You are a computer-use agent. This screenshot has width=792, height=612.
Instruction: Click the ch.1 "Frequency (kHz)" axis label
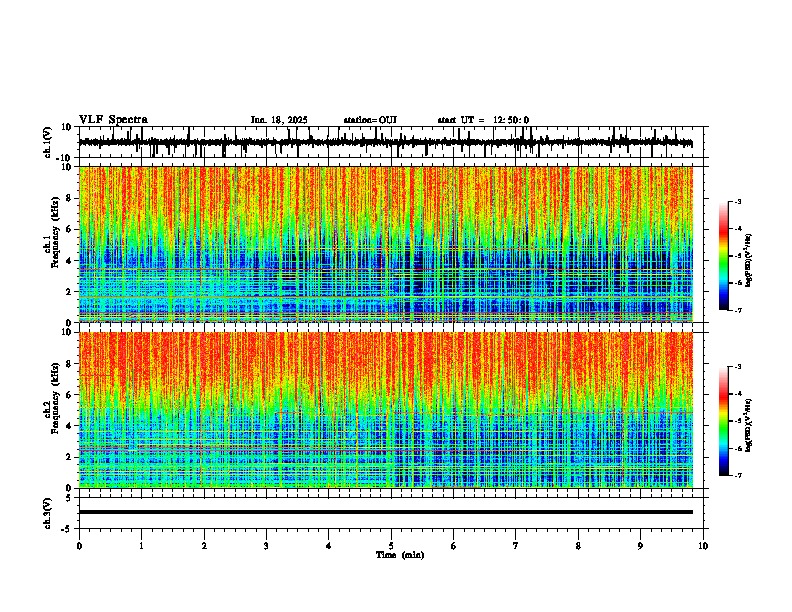pyautogui.click(x=55, y=232)
